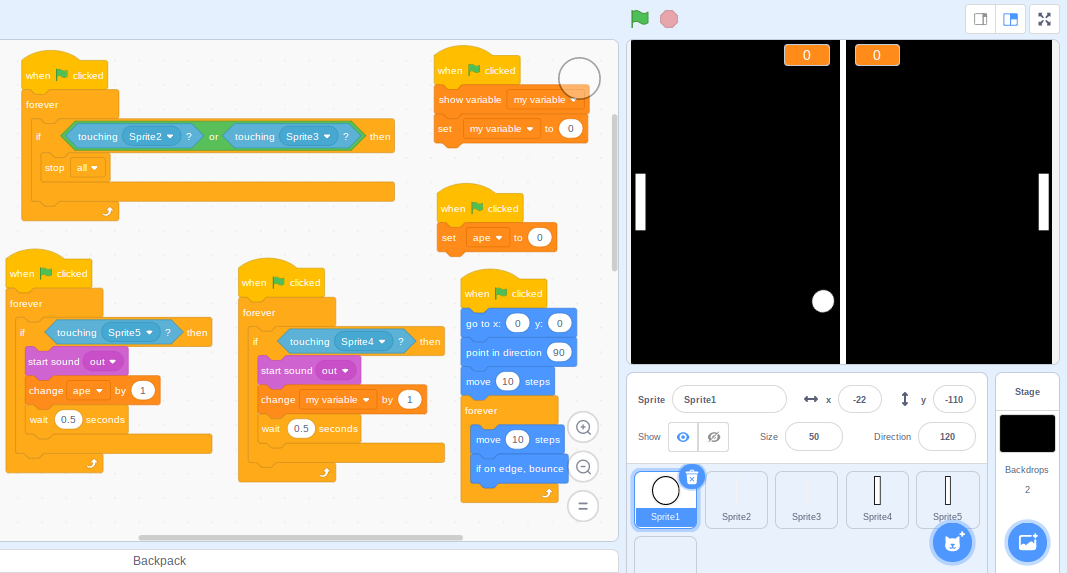
Task: Click the horizontal workspace scrollbar
Action: tap(300, 538)
